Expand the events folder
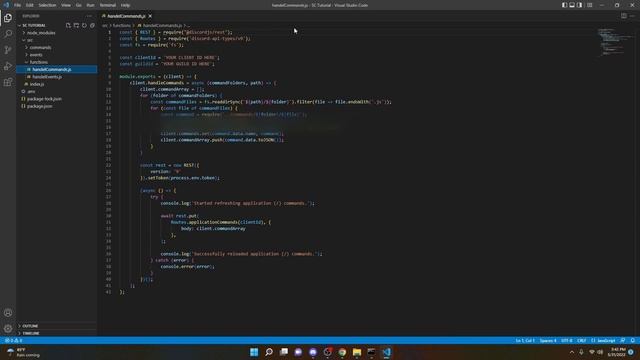Screen dimensions: 640x360 (x=36, y=55)
